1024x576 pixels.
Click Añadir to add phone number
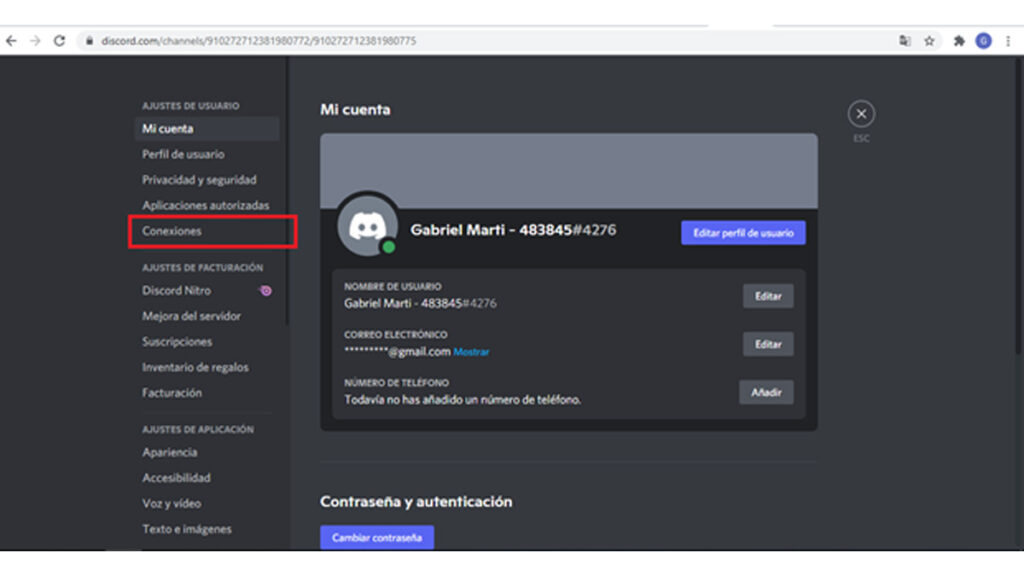pos(766,392)
